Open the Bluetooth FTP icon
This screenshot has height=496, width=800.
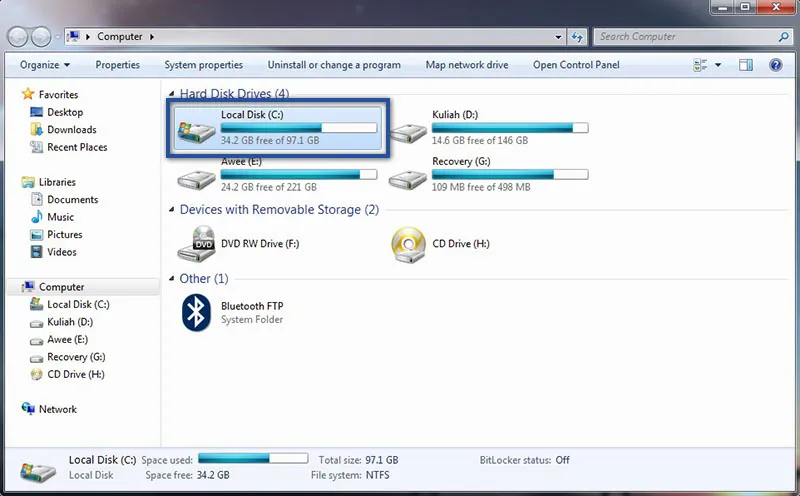[196, 312]
